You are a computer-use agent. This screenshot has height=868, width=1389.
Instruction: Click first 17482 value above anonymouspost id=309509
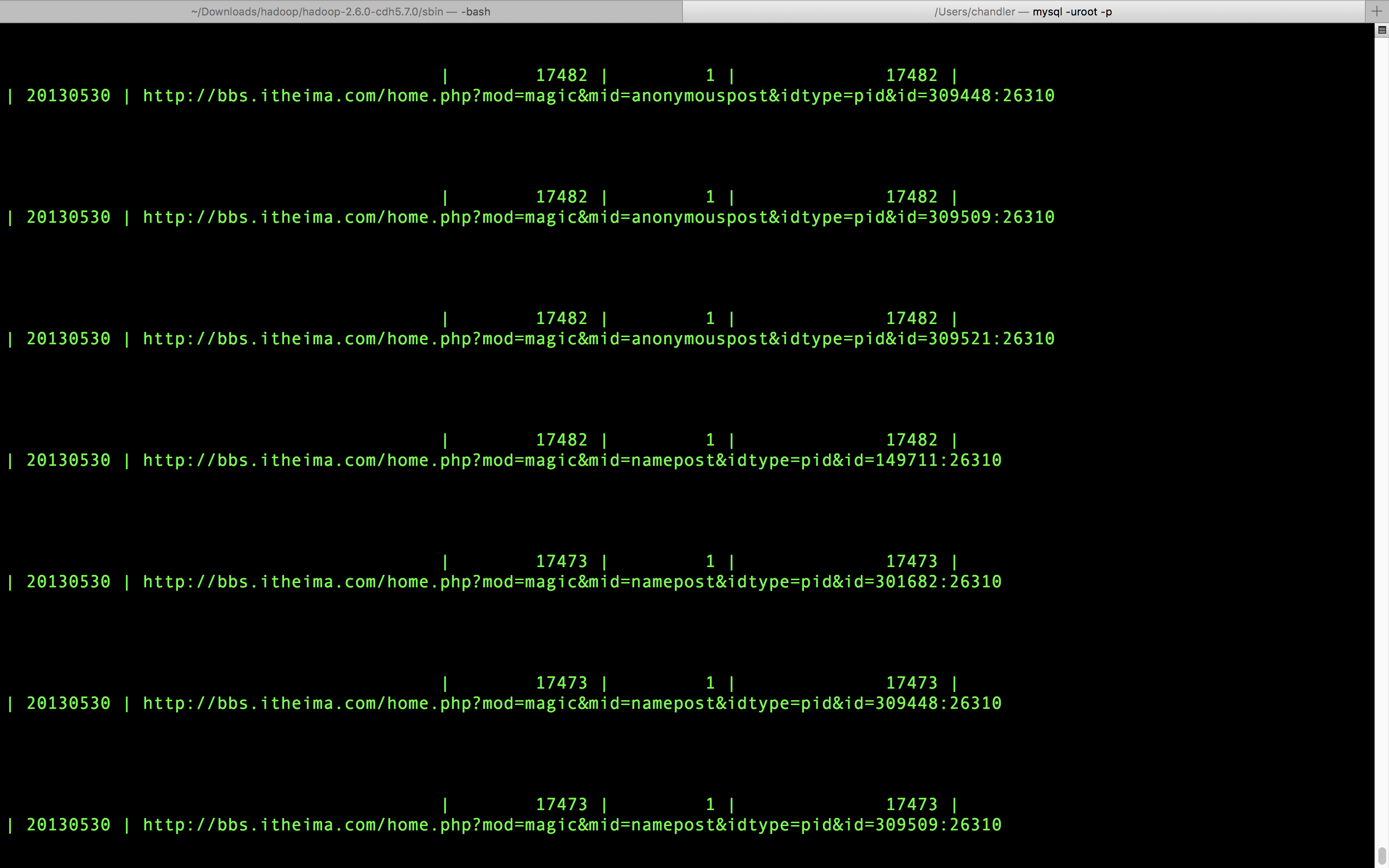(x=561, y=197)
